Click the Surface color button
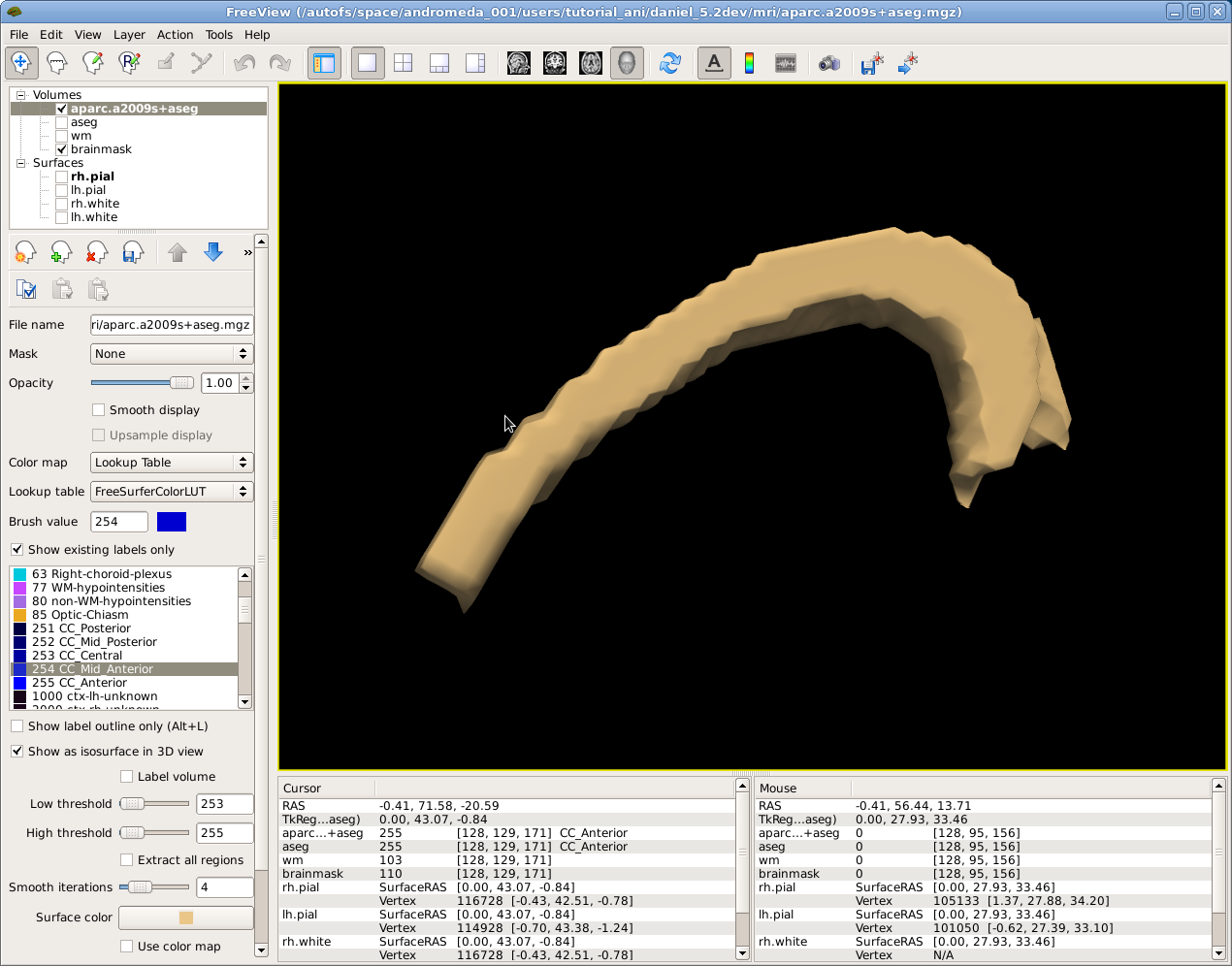 pos(186,918)
